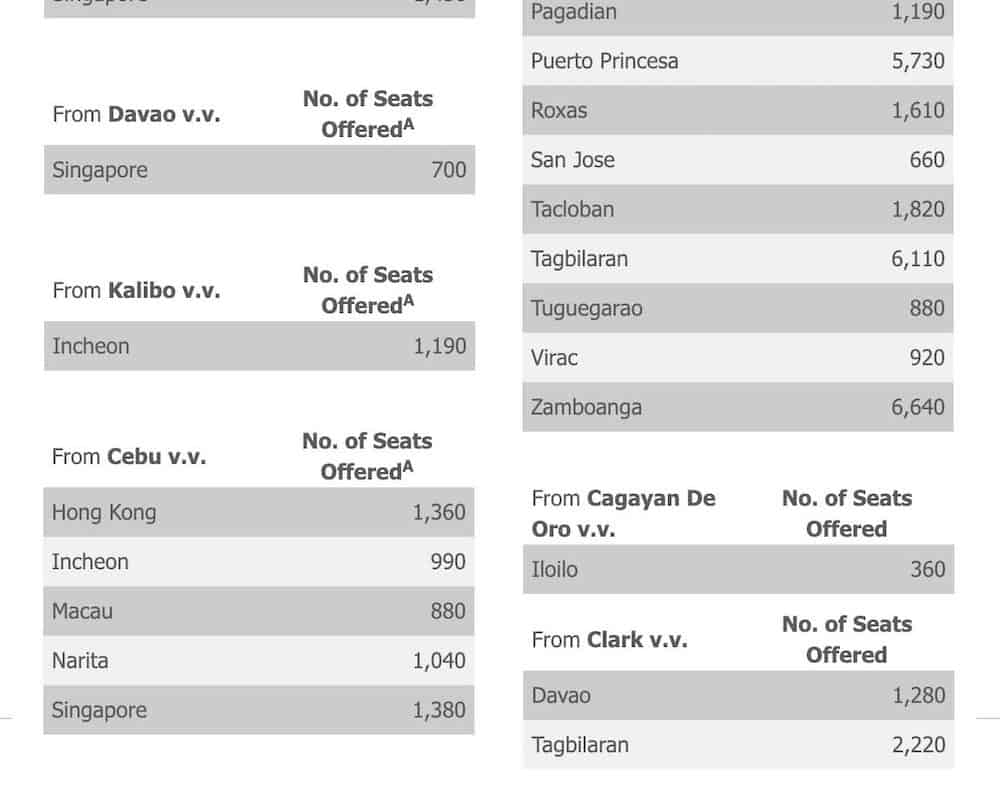Viewport: 1000px width, 800px height.
Task: Select Tagbilaran row showing 6,110 seats
Action: (737, 259)
